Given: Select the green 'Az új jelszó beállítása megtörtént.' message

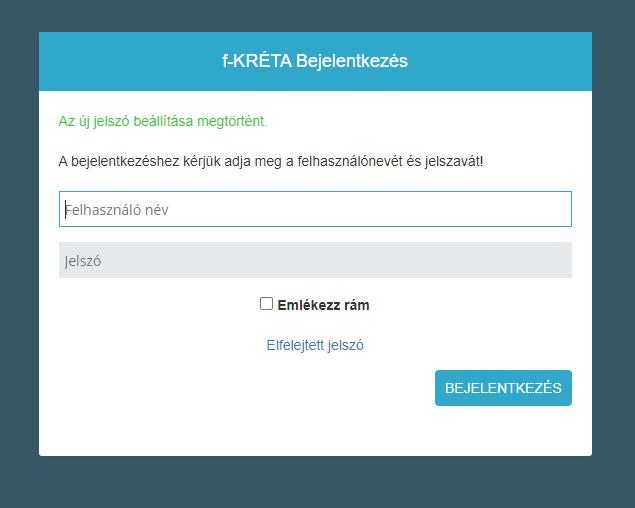Looking at the screenshot, I should [x=163, y=121].
